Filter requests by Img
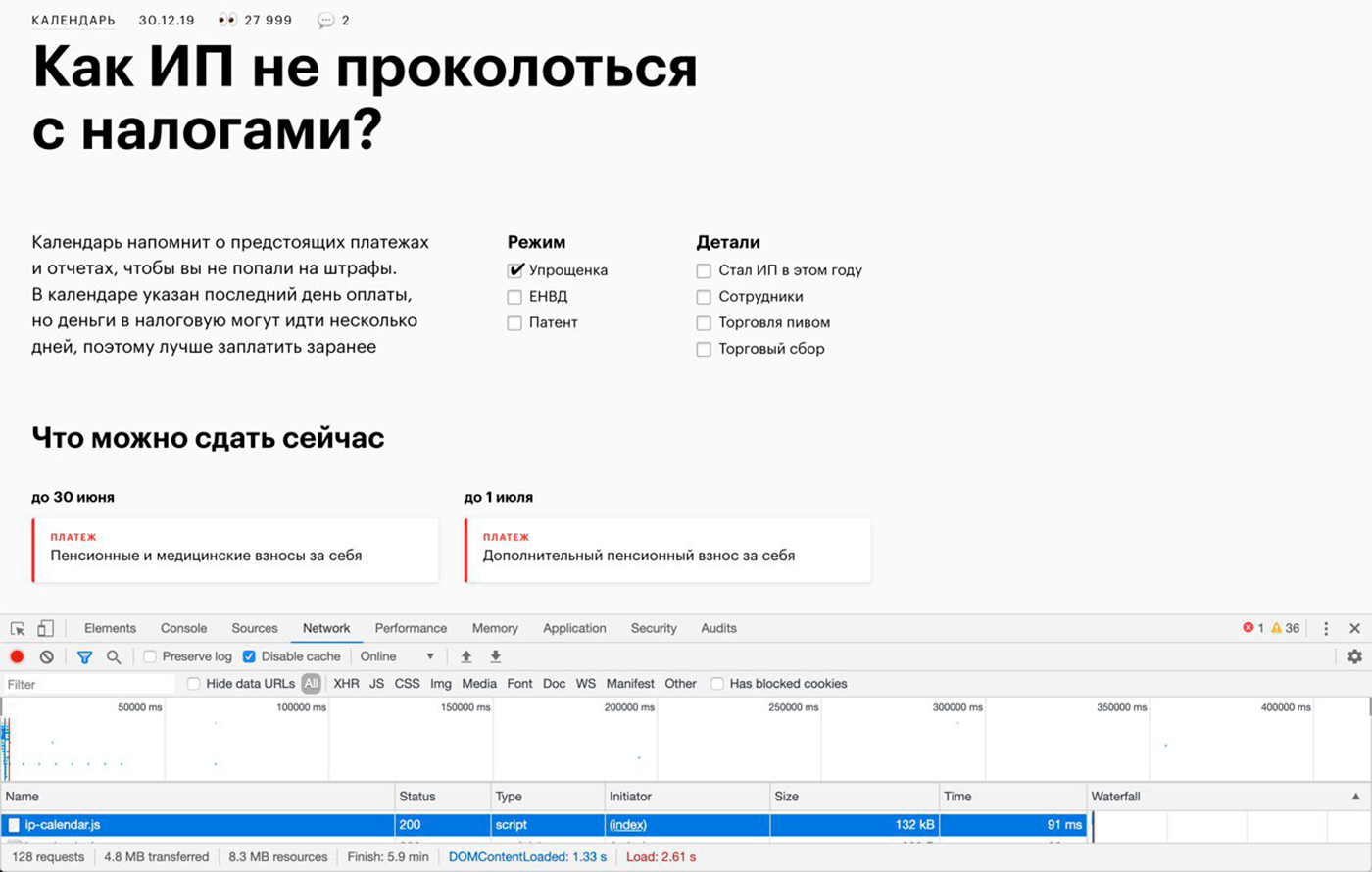The height and width of the screenshot is (872, 1372). pyautogui.click(x=441, y=684)
